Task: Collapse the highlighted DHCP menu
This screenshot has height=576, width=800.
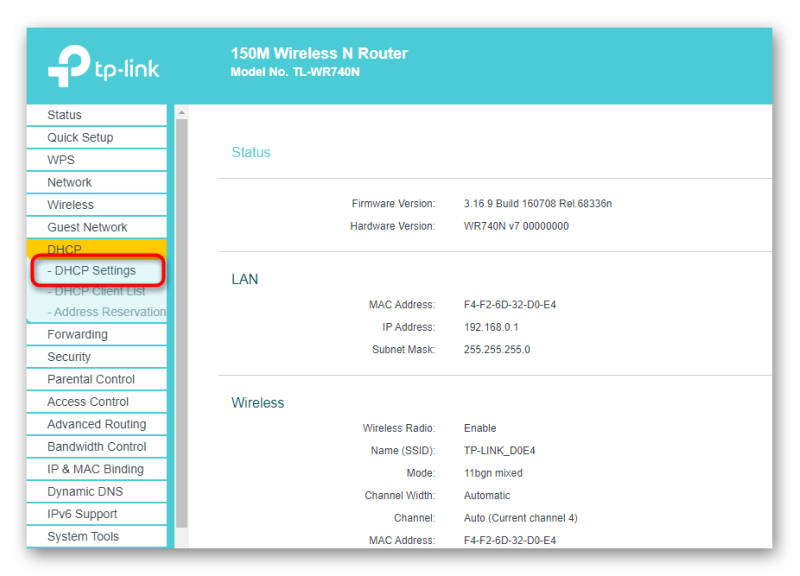Action: [x=97, y=248]
